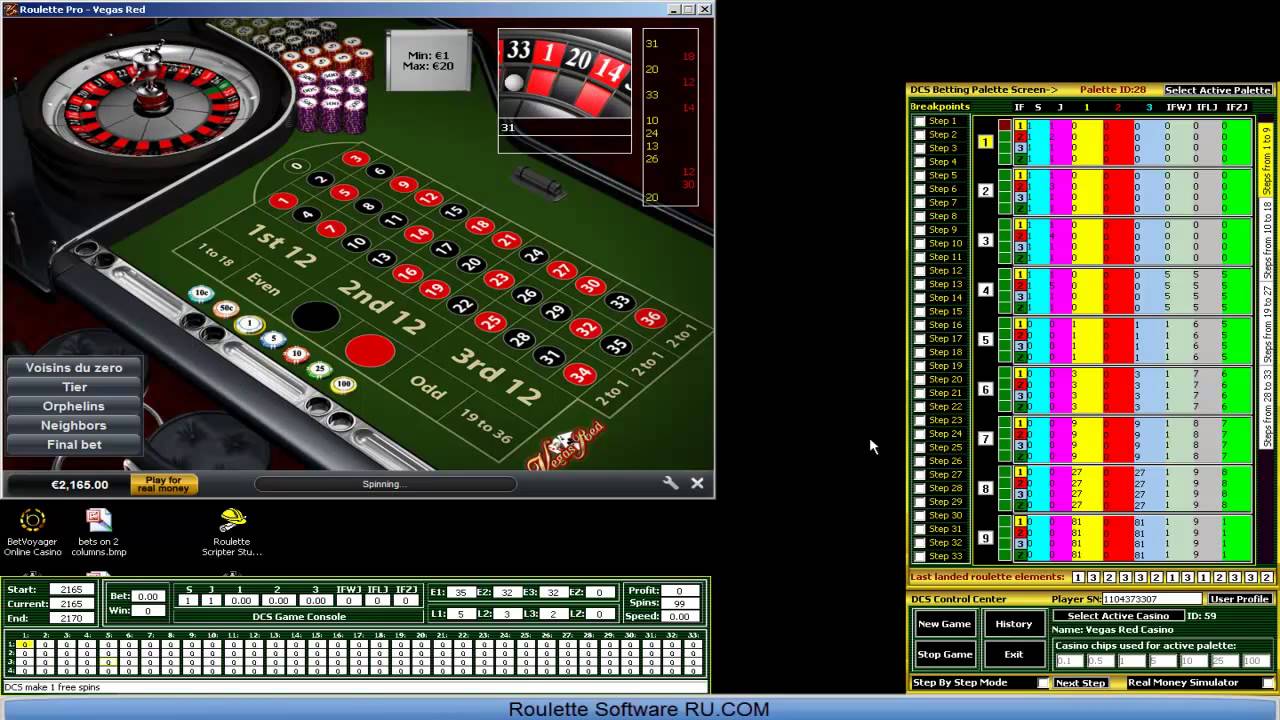Place a bet on black 17

pyautogui.click(x=444, y=249)
